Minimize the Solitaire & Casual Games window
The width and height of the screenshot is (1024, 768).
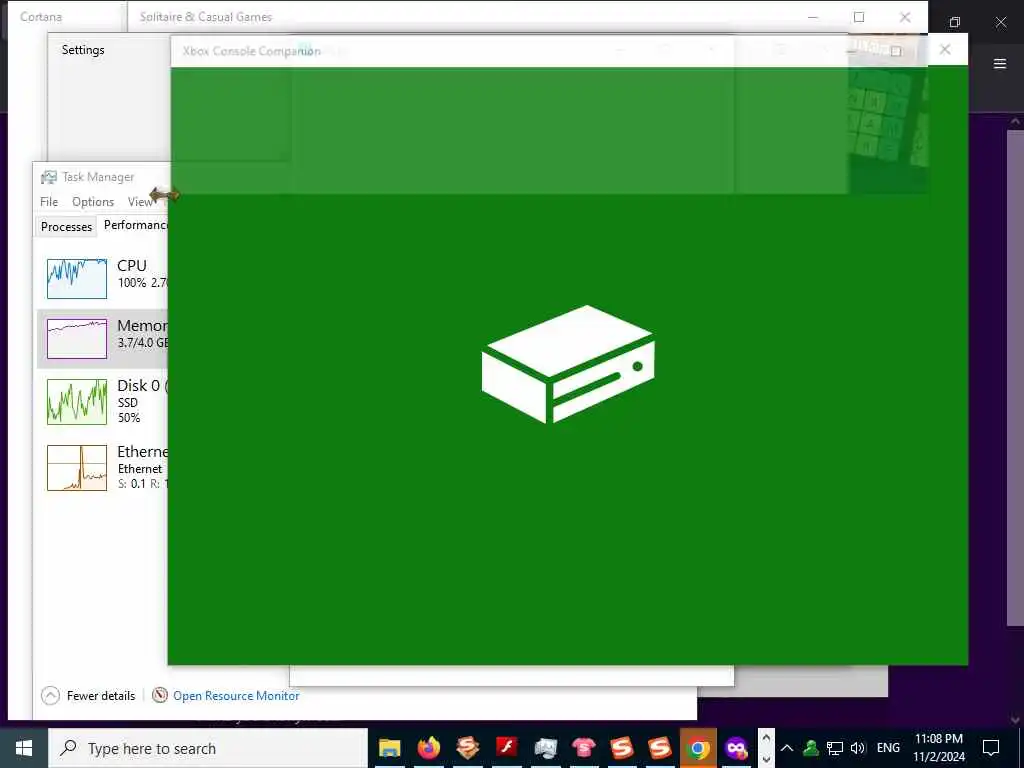click(812, 17)
